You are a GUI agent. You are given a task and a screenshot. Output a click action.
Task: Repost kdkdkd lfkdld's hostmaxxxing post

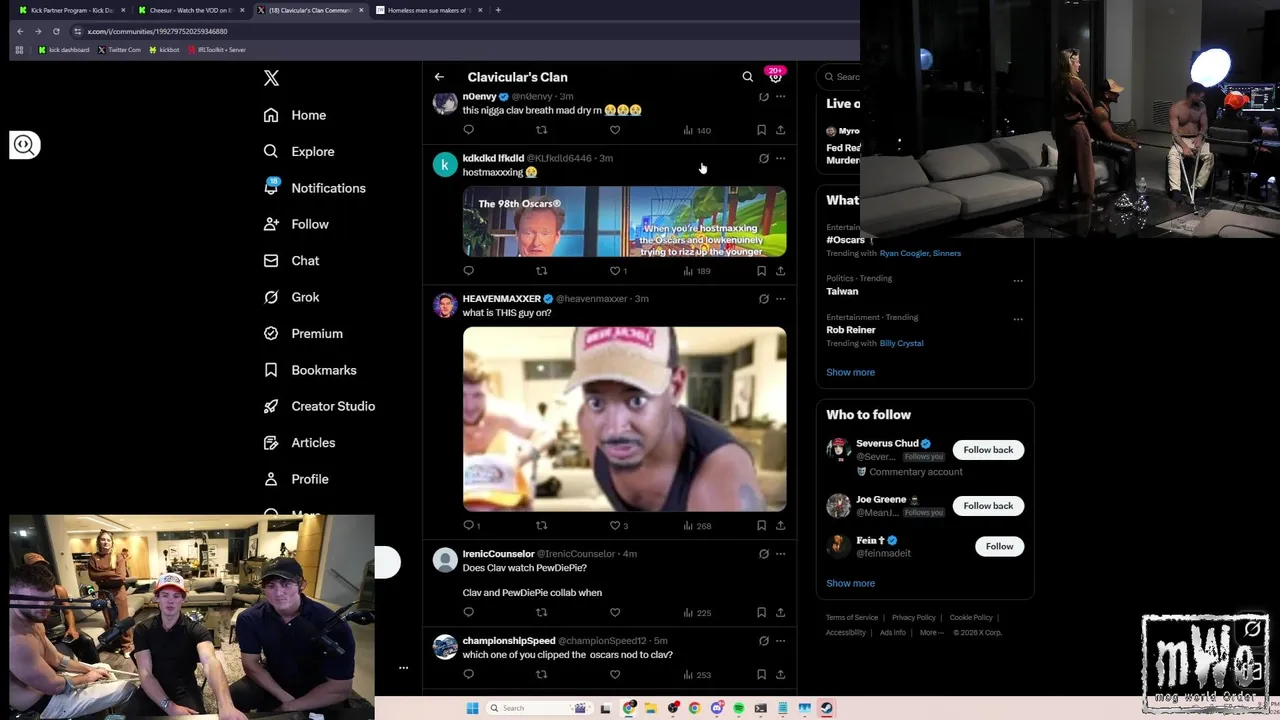pos(541,271)
